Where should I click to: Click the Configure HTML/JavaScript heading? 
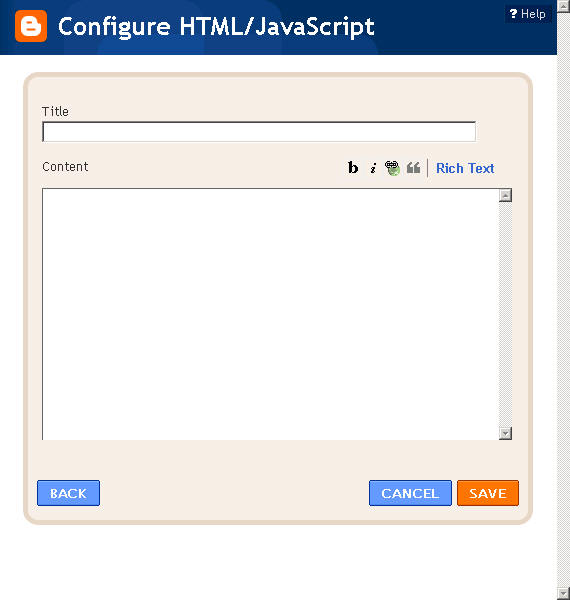click(x=216, y=27)
